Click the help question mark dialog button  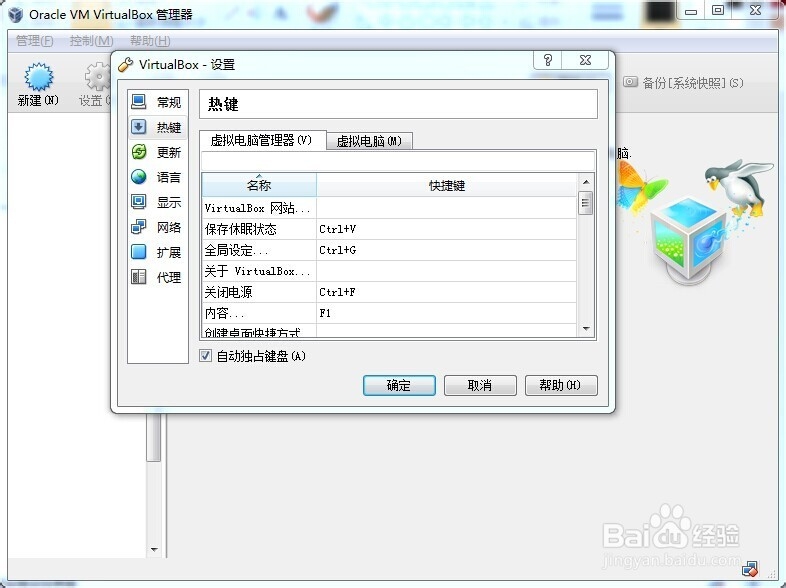(548, 60)
